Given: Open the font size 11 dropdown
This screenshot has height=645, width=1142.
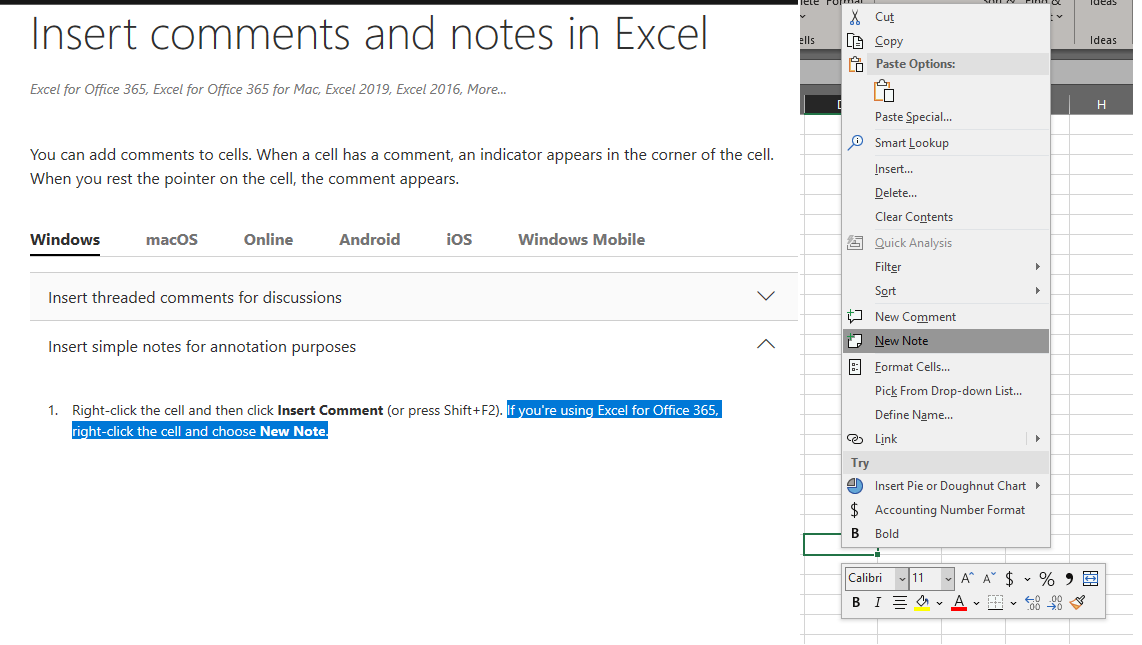Looking at the screenshot, I should click(x=948, y=578).
